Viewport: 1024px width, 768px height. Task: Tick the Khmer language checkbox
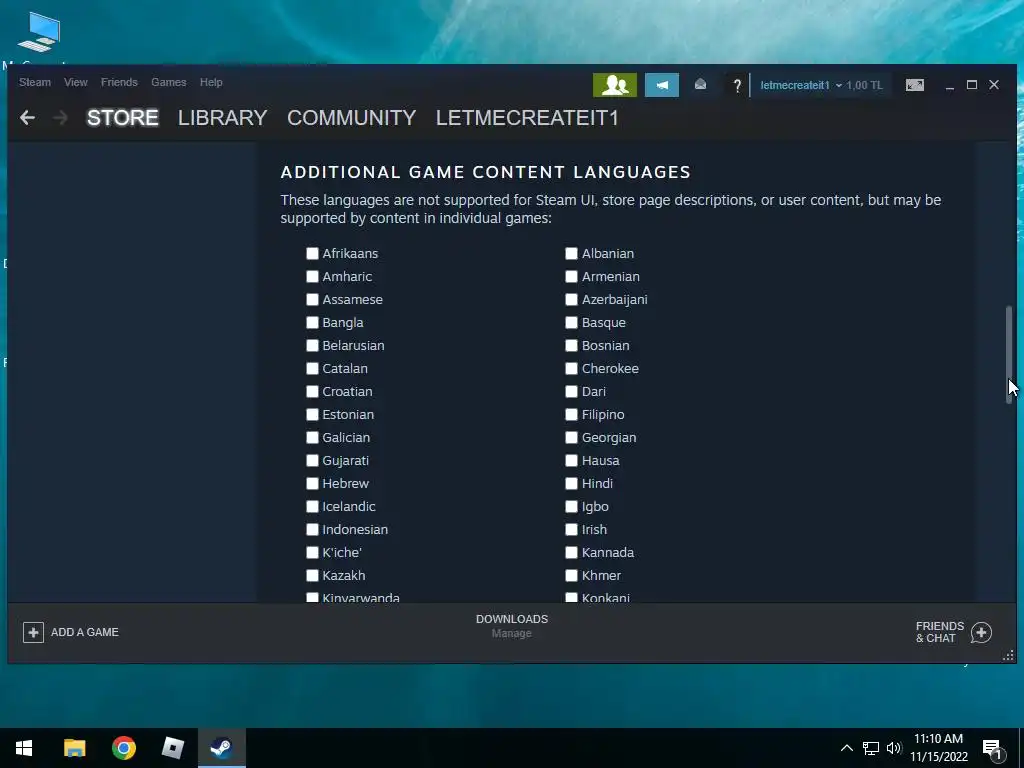[x=571, y=575]
